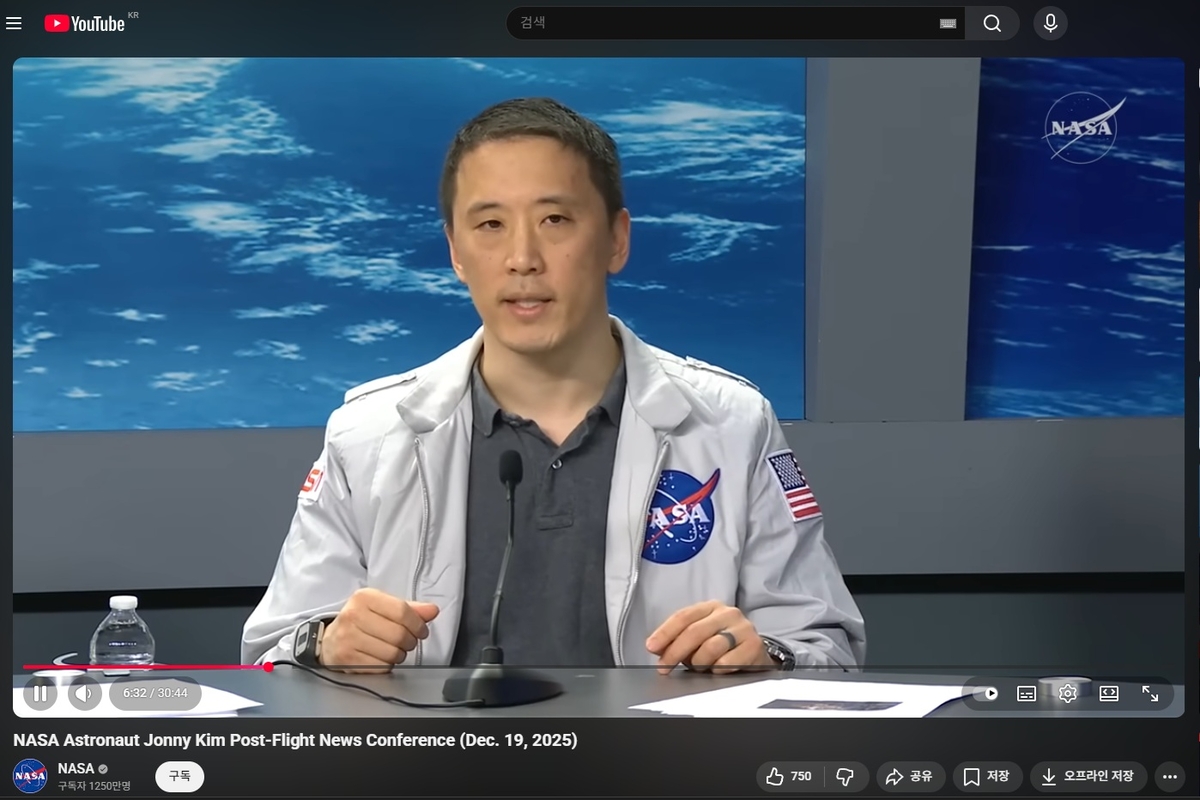Enter fullscreen mode

(1150, 693)
